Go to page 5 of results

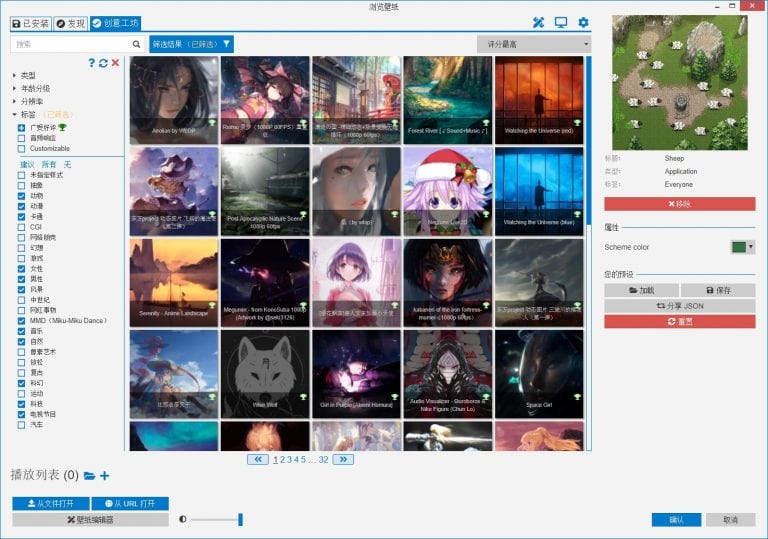[x=303, y=460]
